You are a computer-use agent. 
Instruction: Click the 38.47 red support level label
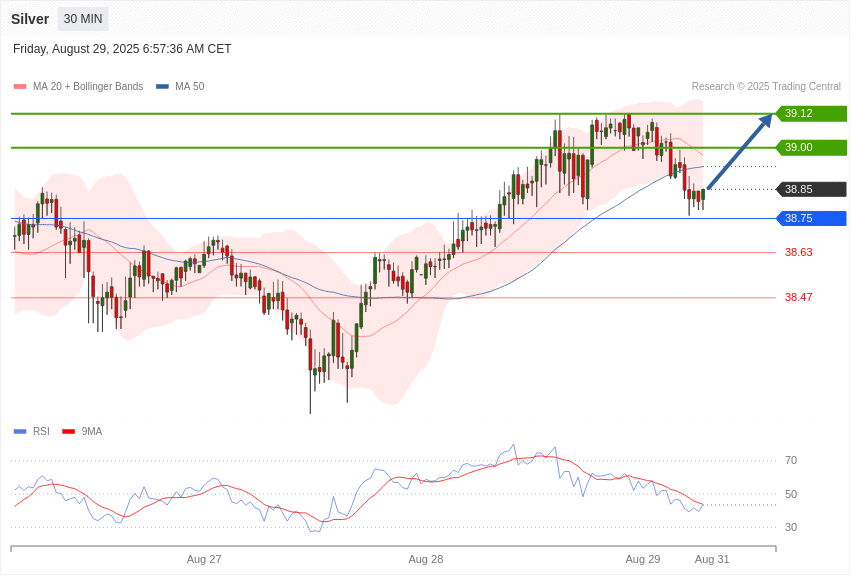click(x=799, y=297)
